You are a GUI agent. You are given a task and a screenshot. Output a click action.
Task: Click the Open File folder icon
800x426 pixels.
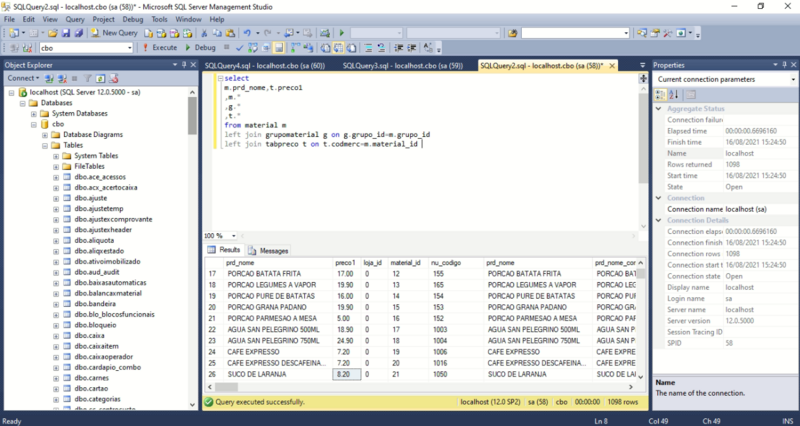53,33
